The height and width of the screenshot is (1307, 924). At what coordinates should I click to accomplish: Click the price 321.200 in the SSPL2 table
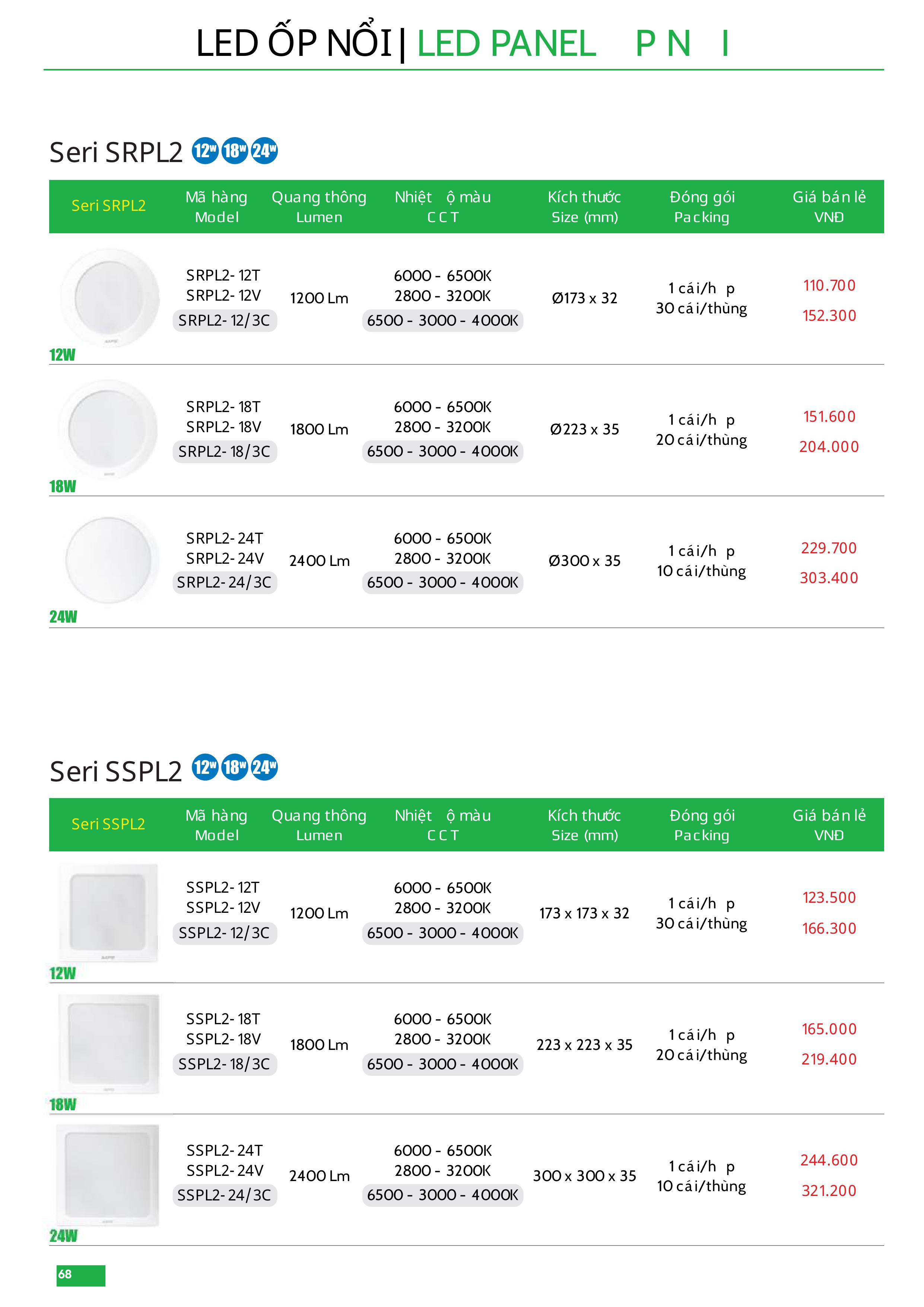[829, 1190]
